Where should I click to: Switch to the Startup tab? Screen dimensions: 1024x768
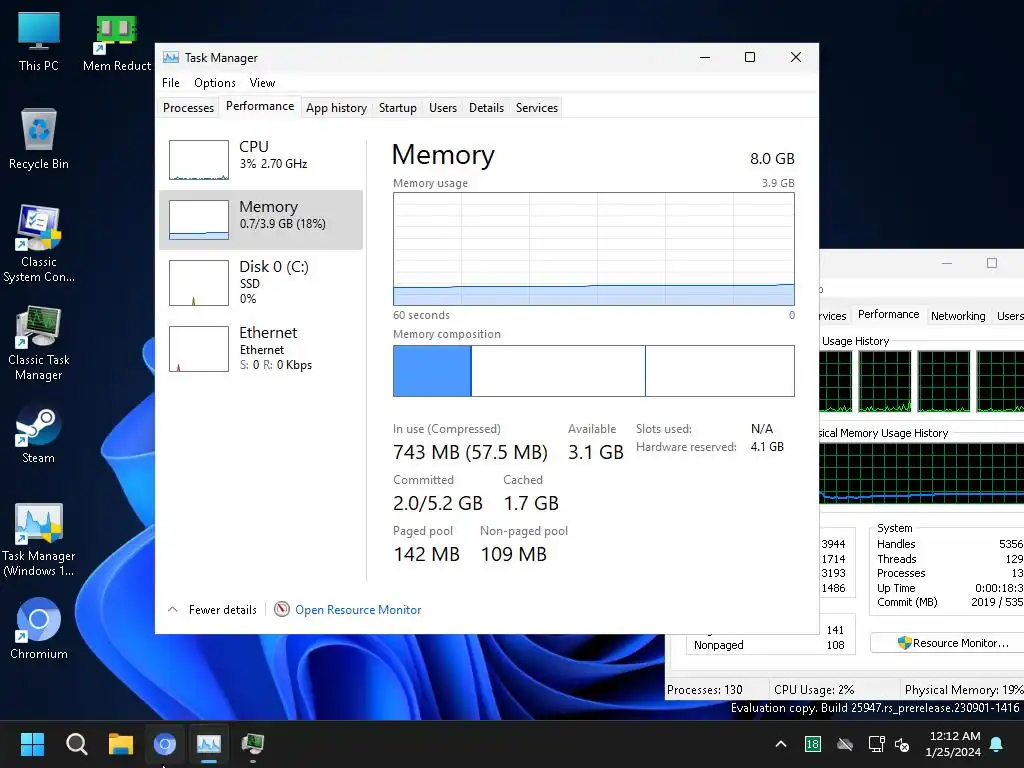pyautogui.click(x=398, y=108)
